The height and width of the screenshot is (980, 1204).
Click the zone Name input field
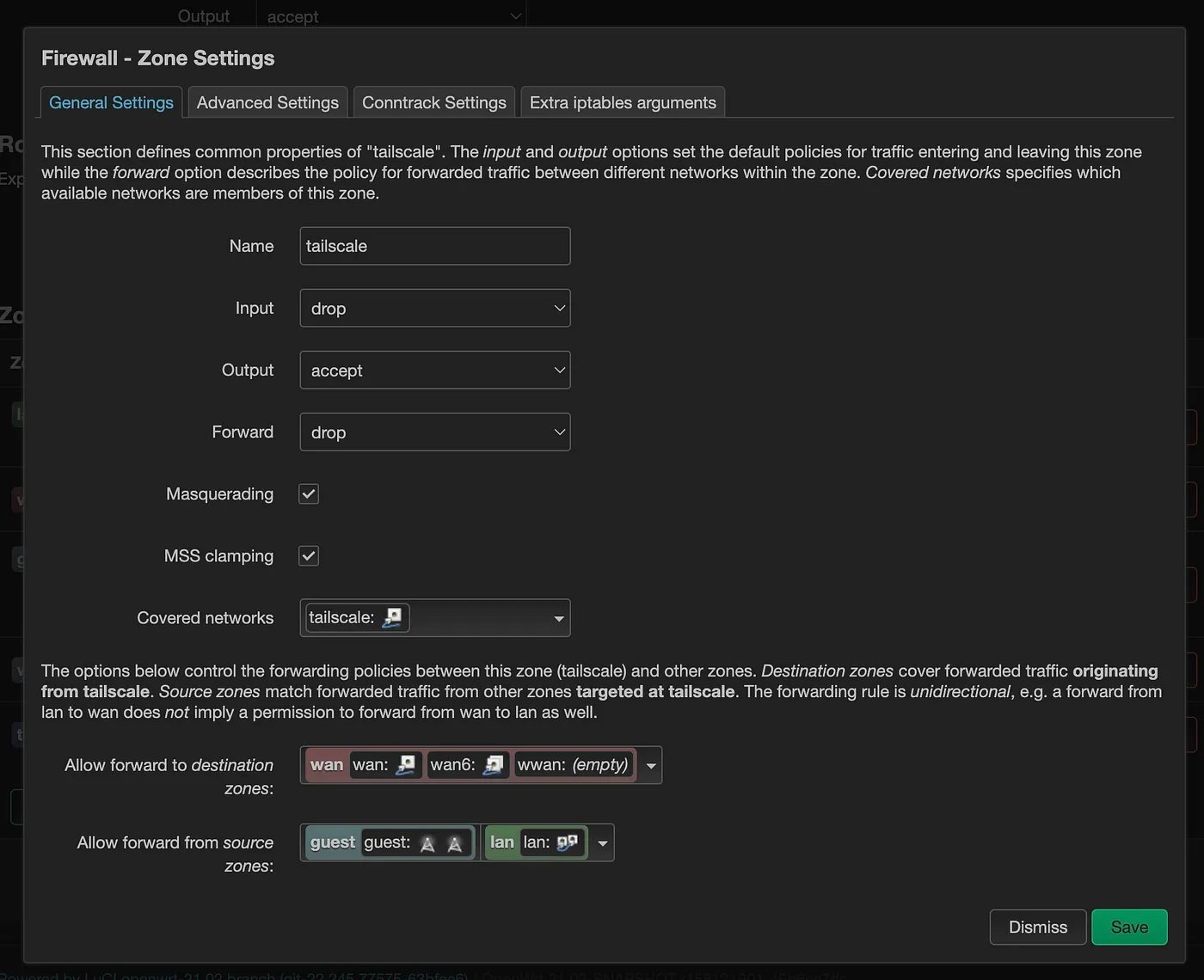click(435, 246)
